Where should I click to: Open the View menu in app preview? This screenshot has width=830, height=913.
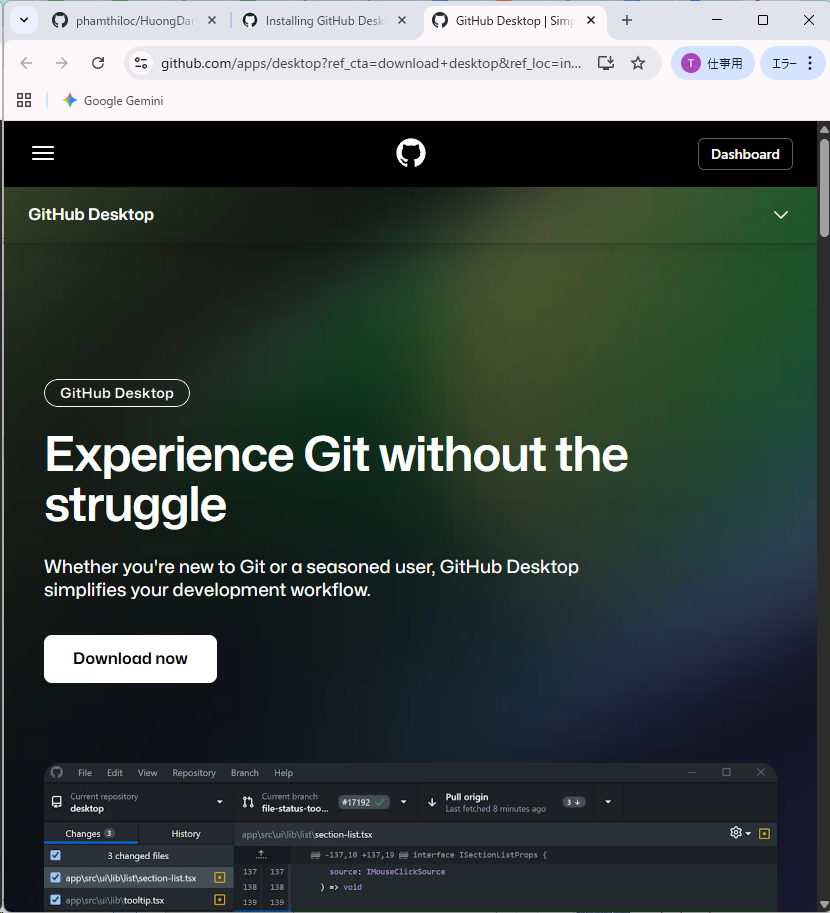pyautogui.click(x=147, y=773)
